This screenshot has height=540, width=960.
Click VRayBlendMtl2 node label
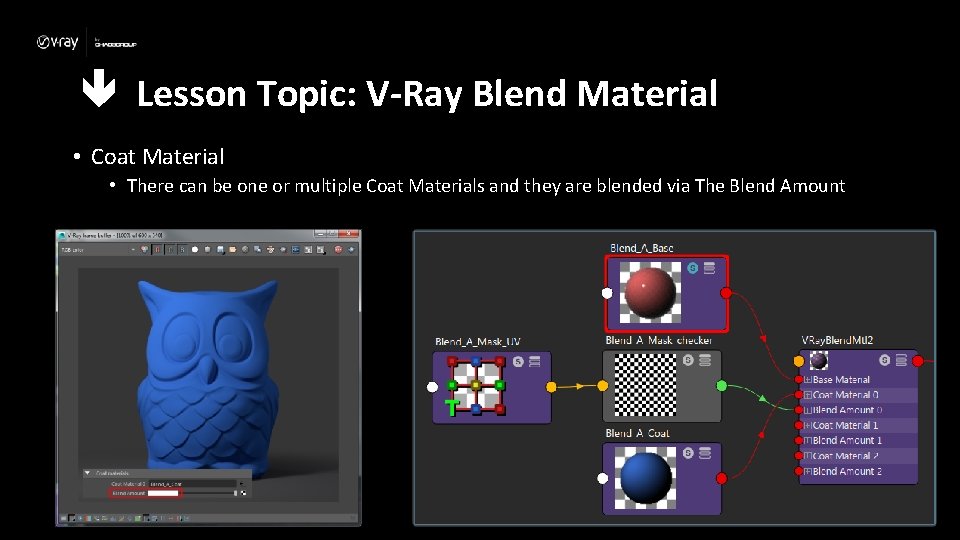tap(837, 340)
